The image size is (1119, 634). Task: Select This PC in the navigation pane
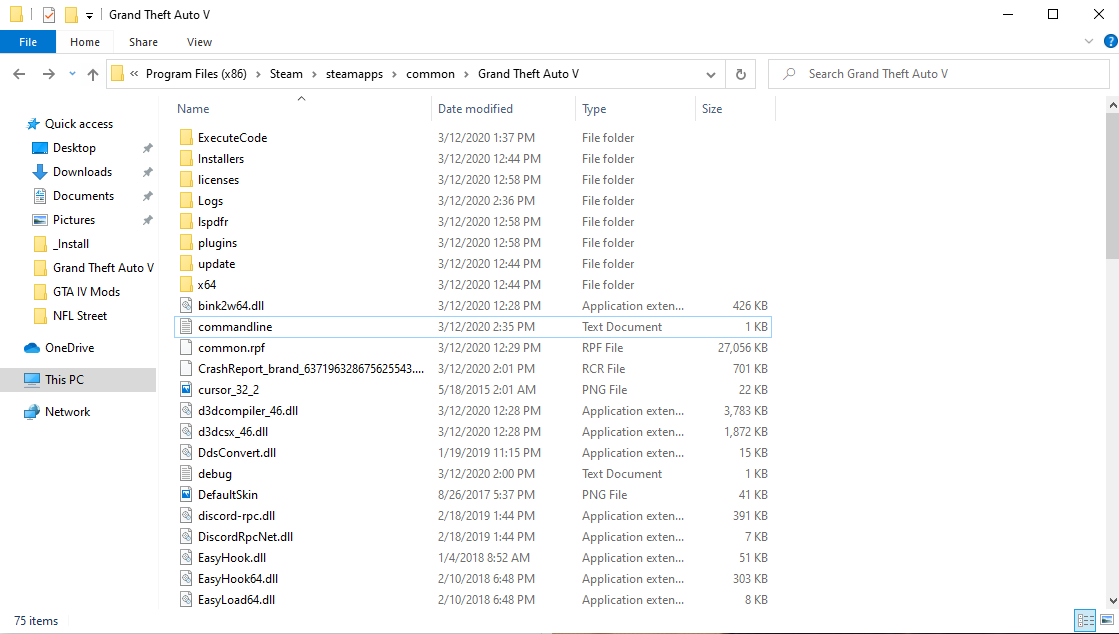pyautogui.click(x=78, y=380)
